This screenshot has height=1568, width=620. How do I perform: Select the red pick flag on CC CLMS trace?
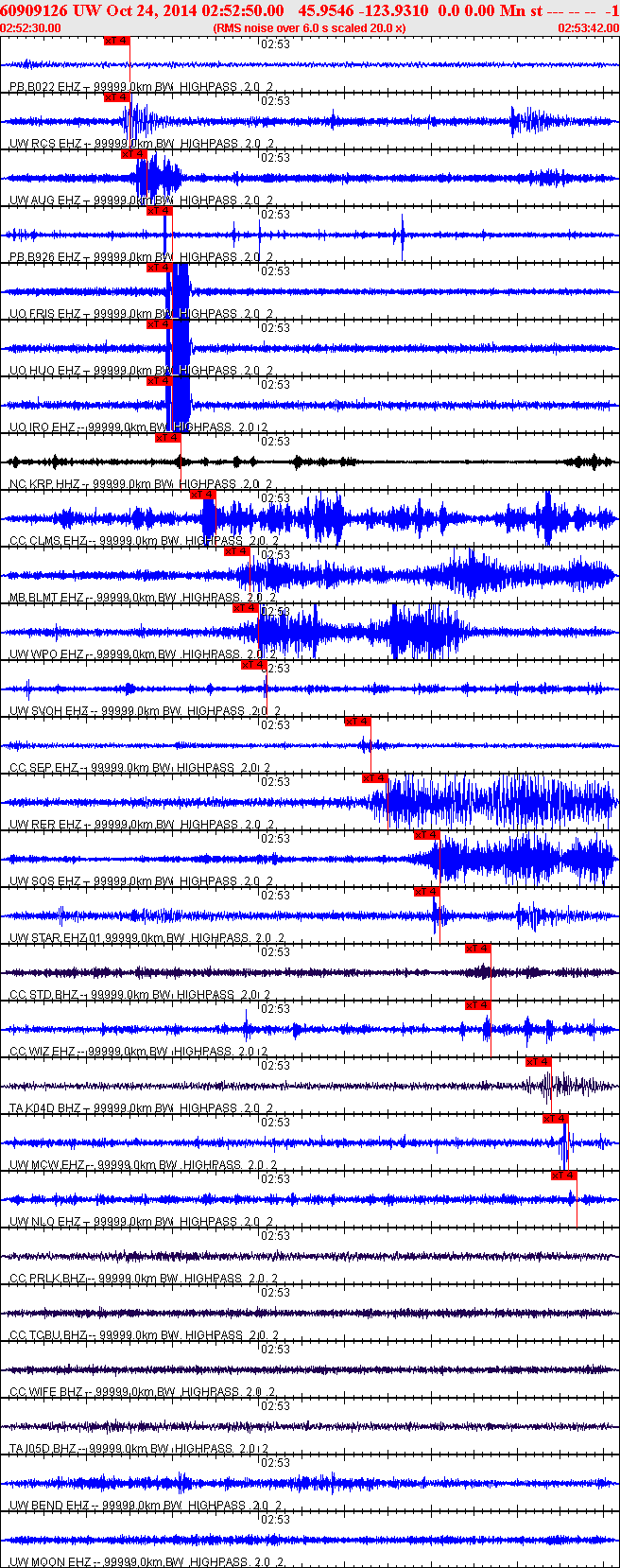(202, 495)
